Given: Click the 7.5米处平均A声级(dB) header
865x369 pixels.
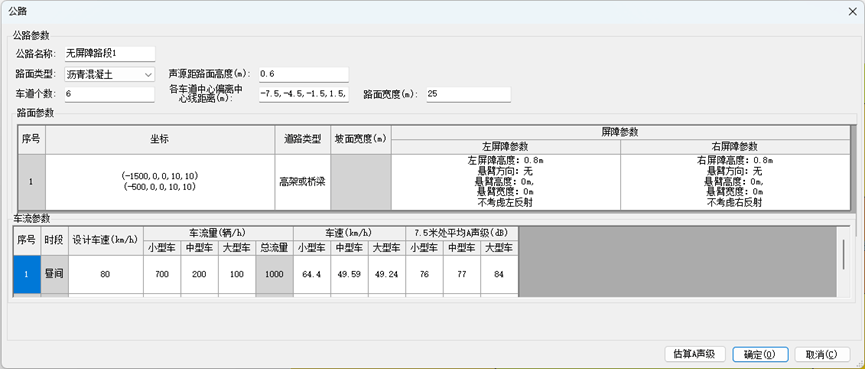Looking at the screenshot, I should 462,233.
